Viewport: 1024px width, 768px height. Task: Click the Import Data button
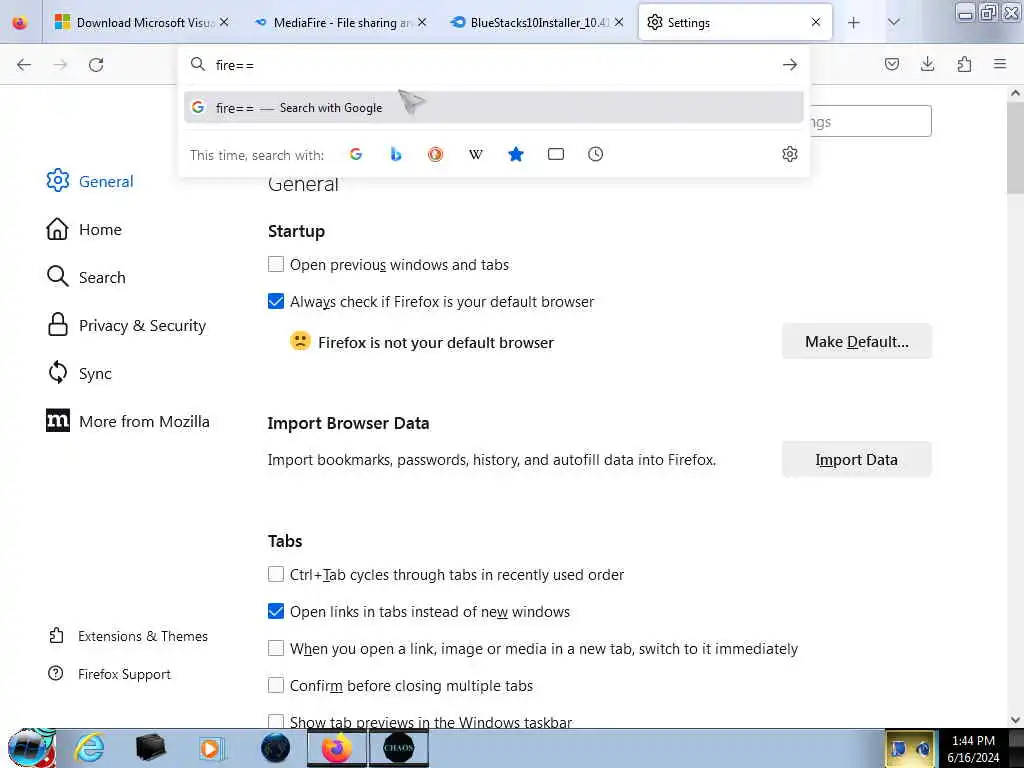856,460
